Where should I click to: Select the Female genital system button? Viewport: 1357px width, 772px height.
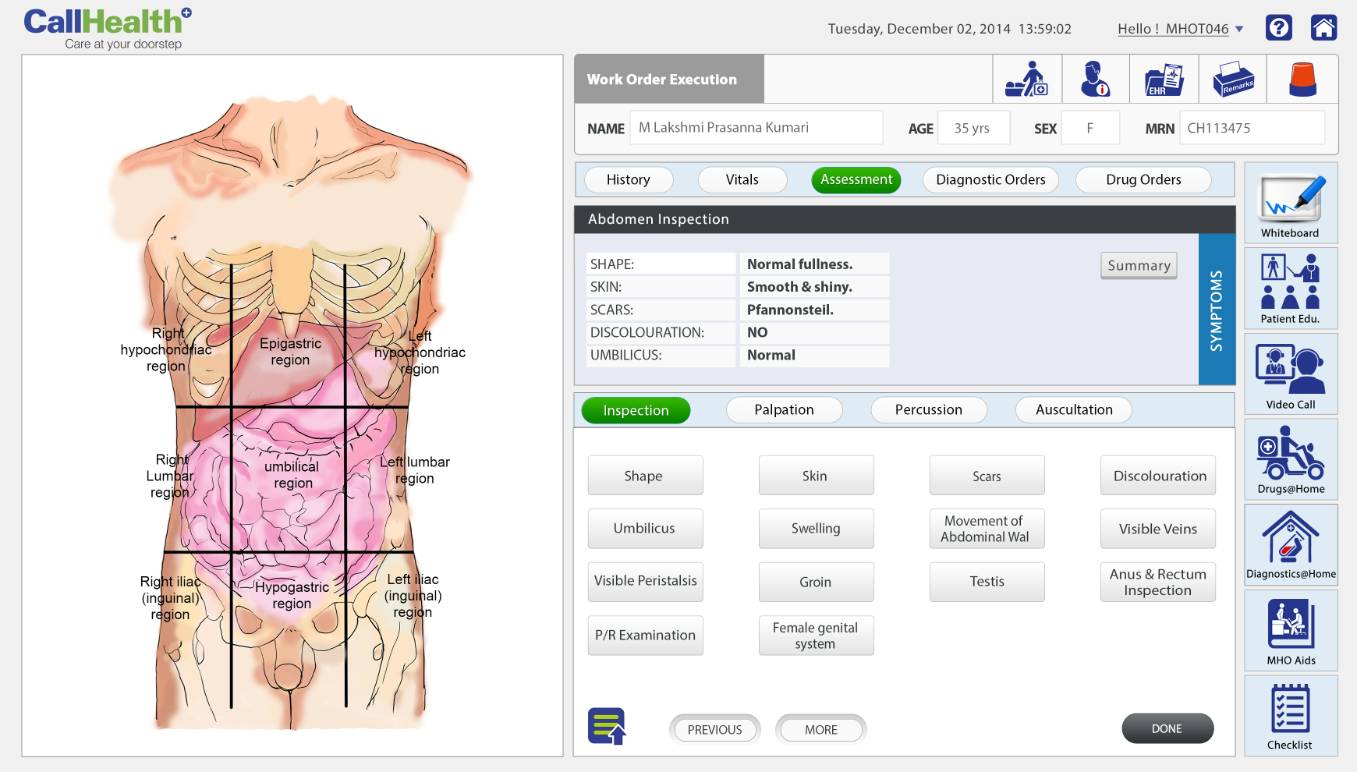816,635
